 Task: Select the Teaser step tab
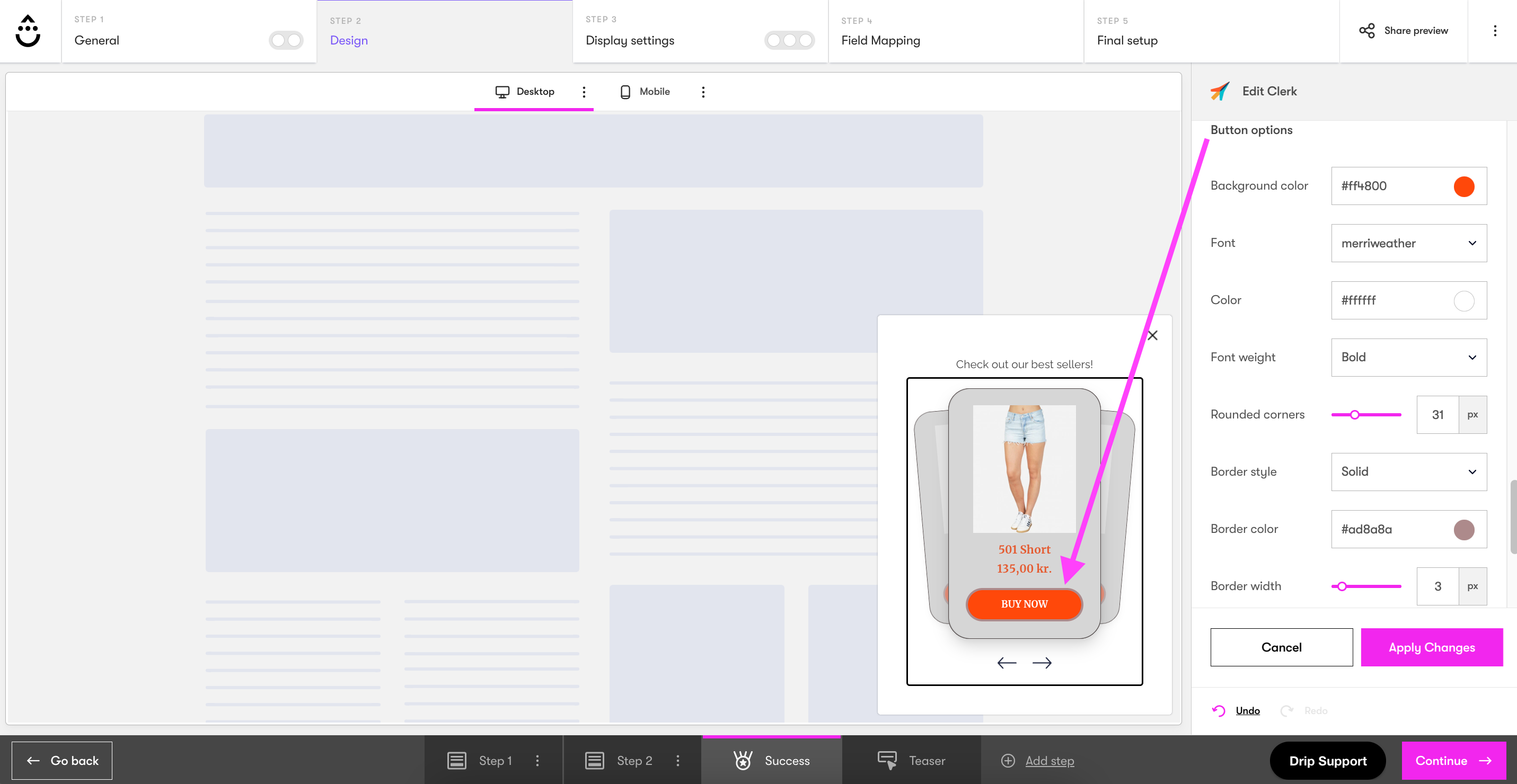(911, 761)
